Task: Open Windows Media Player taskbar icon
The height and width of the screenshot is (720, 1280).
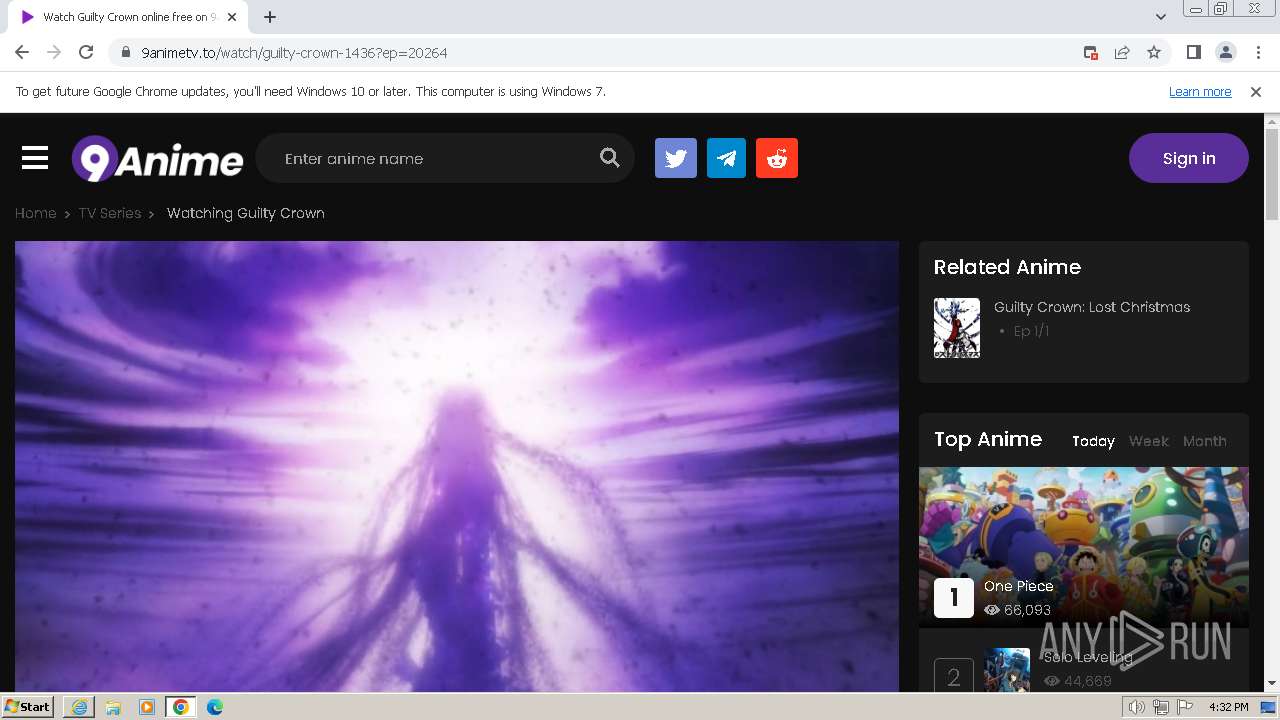Action: coord(147,707)
